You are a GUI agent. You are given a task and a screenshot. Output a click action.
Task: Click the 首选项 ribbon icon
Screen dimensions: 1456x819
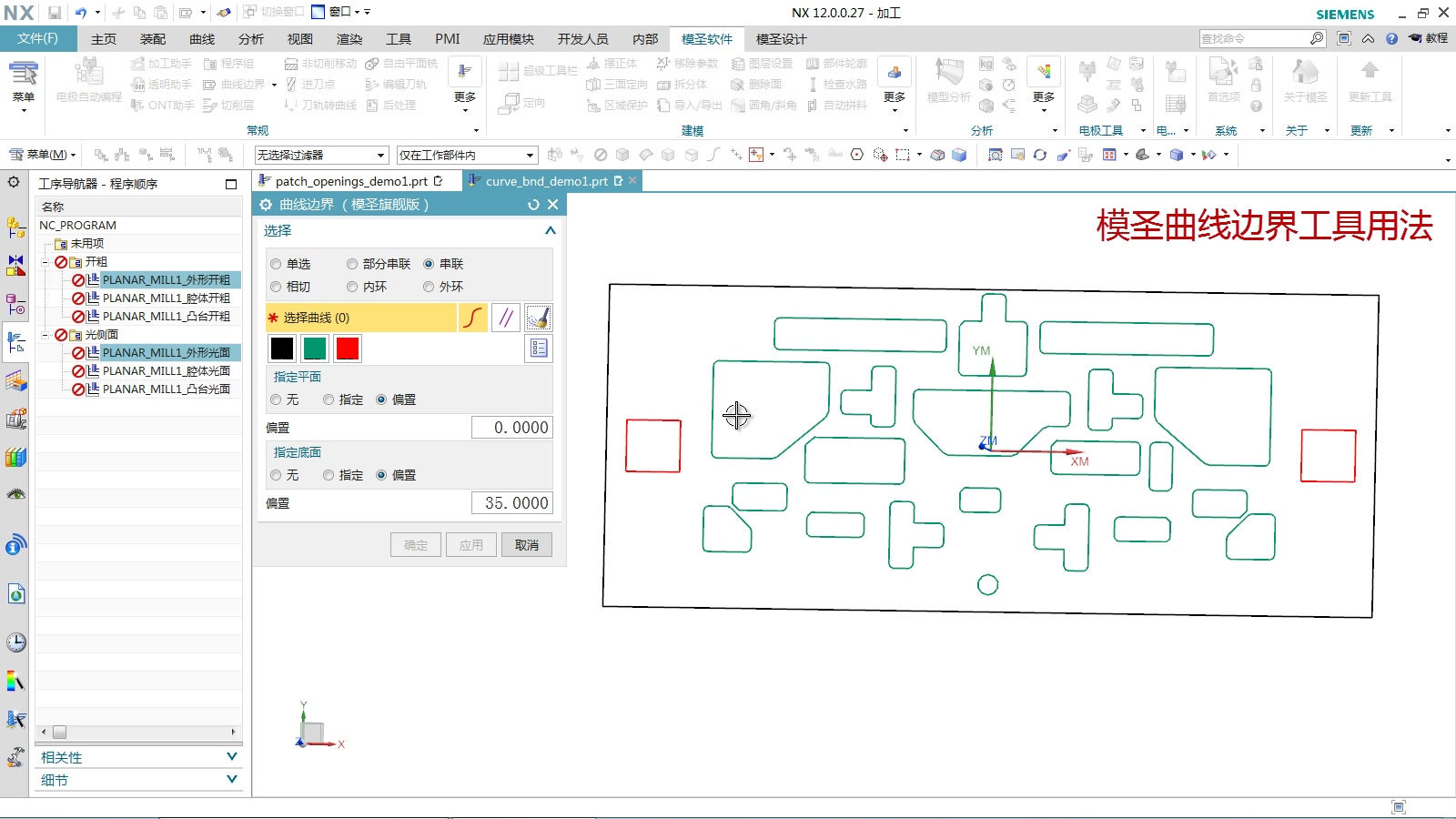click(x=1224, y=80)
